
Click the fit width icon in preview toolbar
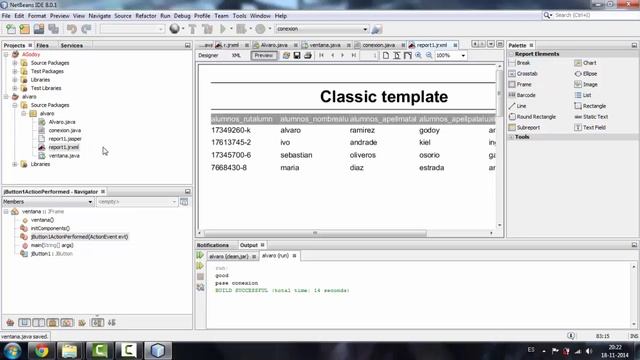click(x=407, y=55)
